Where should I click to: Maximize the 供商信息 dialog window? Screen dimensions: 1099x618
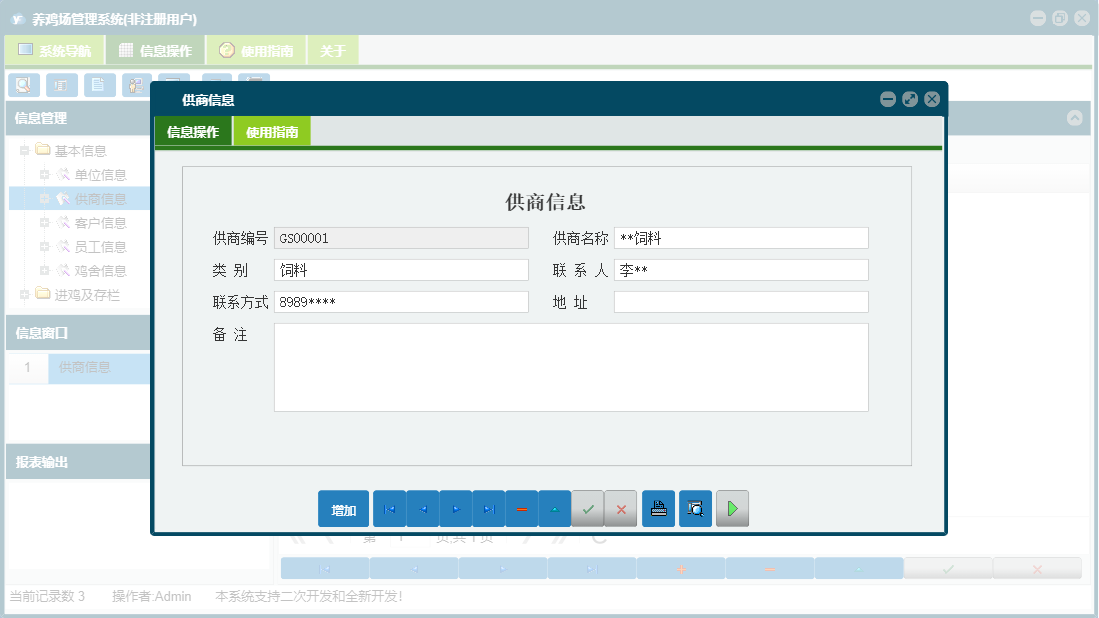[909, 99]
